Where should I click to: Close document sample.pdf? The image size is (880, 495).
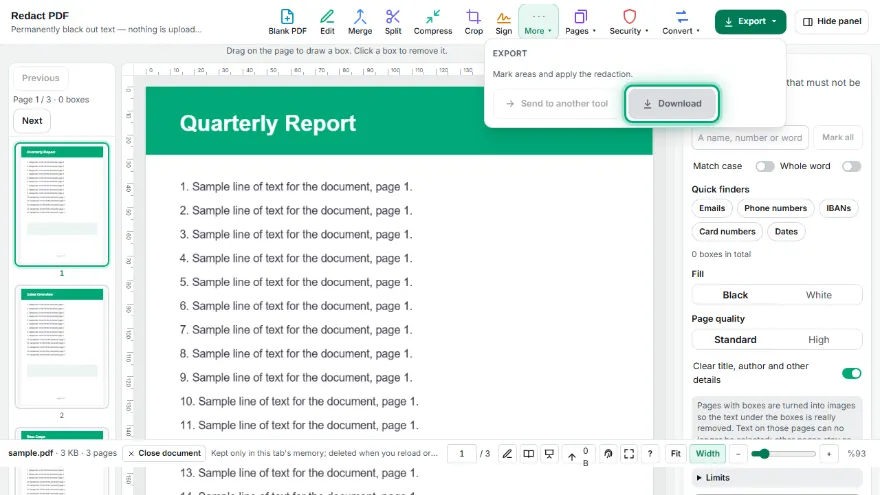pyautogui.click(x=164, y=453)
